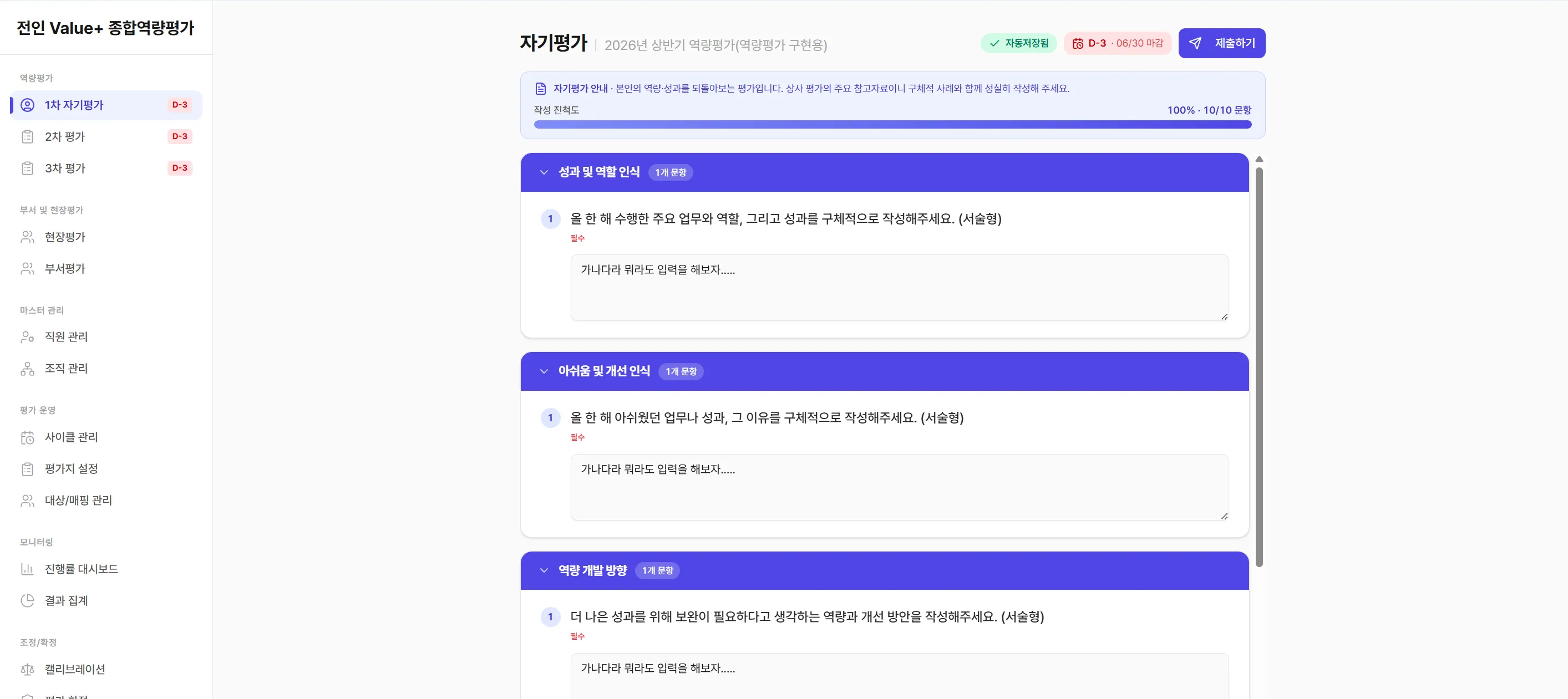Click the D-3 badge on 2차 평가
Image resolution: width=1568 pixels, height=699 pixels.
coord(180,137)
